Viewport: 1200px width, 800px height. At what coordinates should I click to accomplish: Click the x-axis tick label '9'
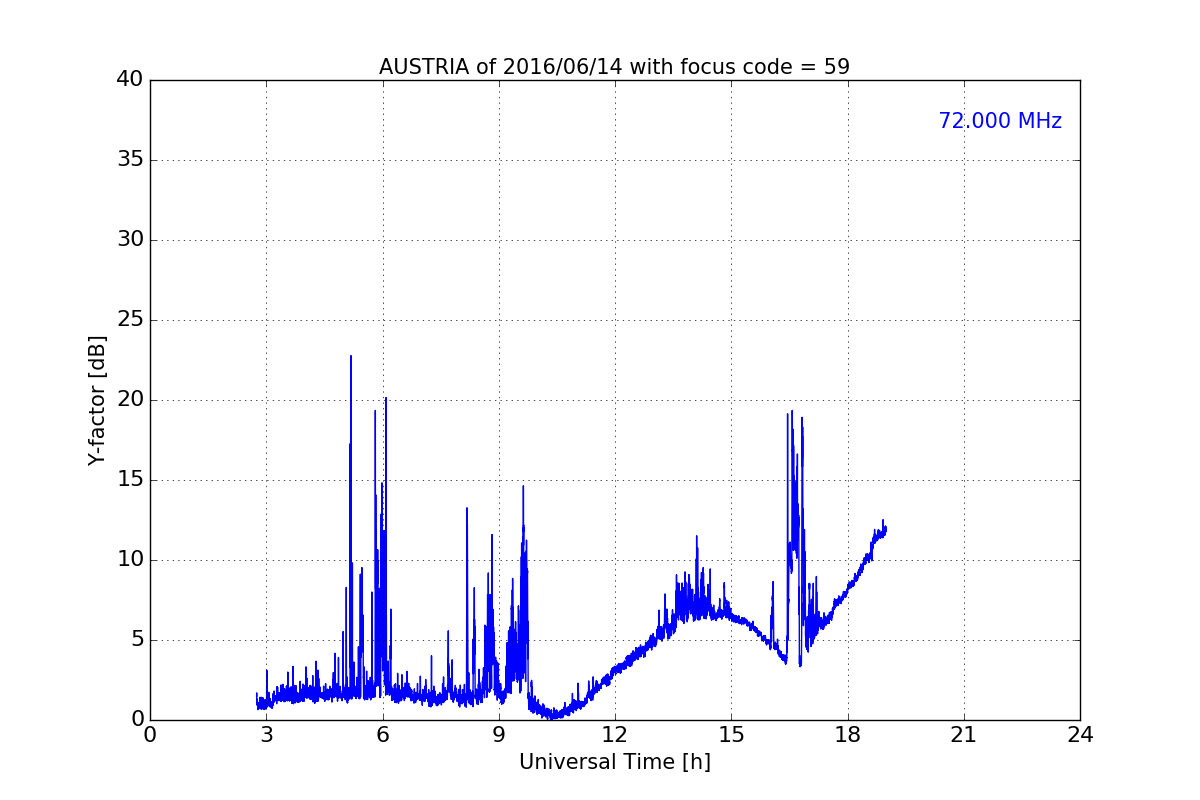pos(499,735)
